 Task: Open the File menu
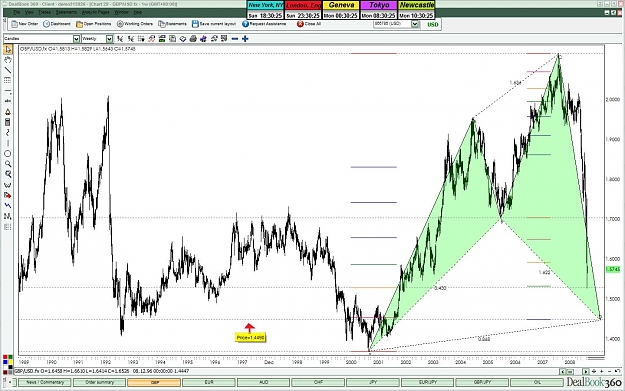click(16, 12)
